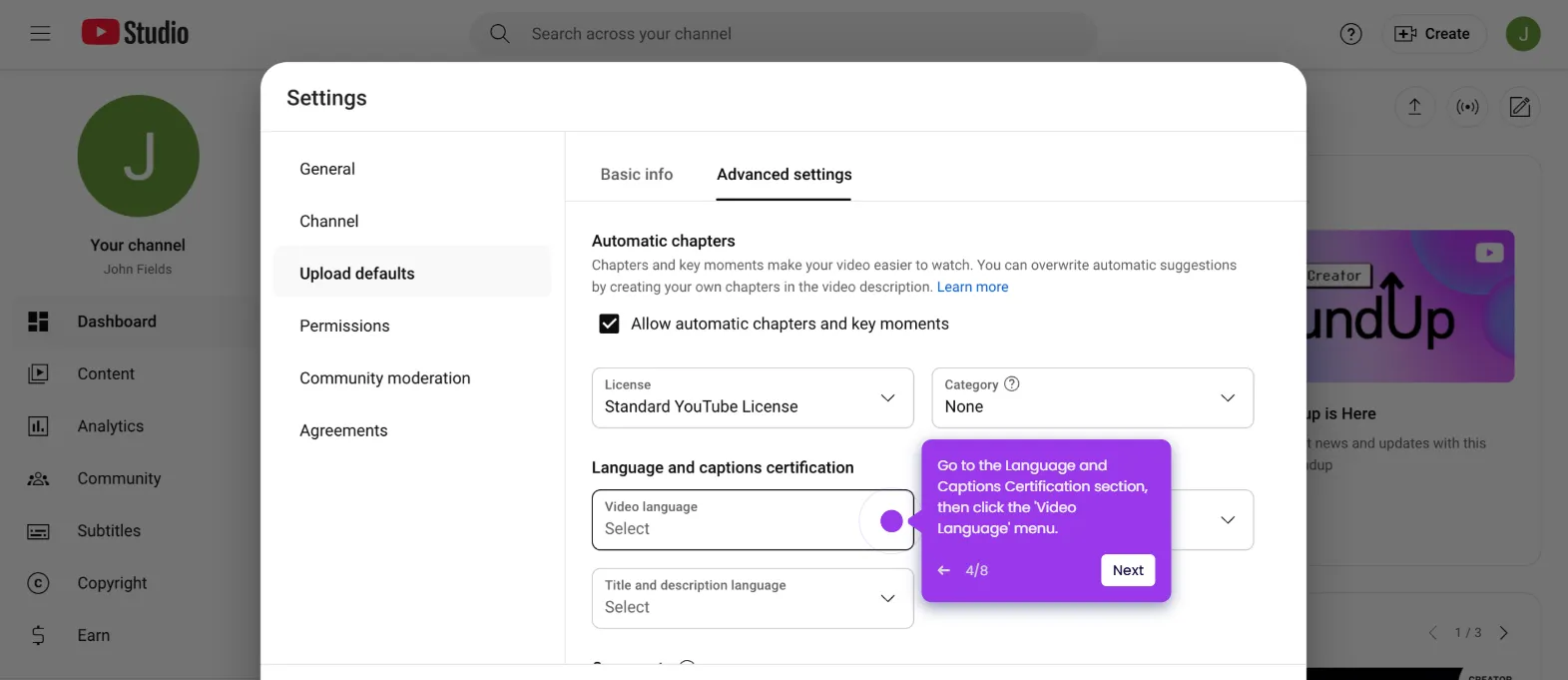The height and width of the screenshot is (680, 1568).
Task: Click the Community people icon
Action: coord(38,478)
